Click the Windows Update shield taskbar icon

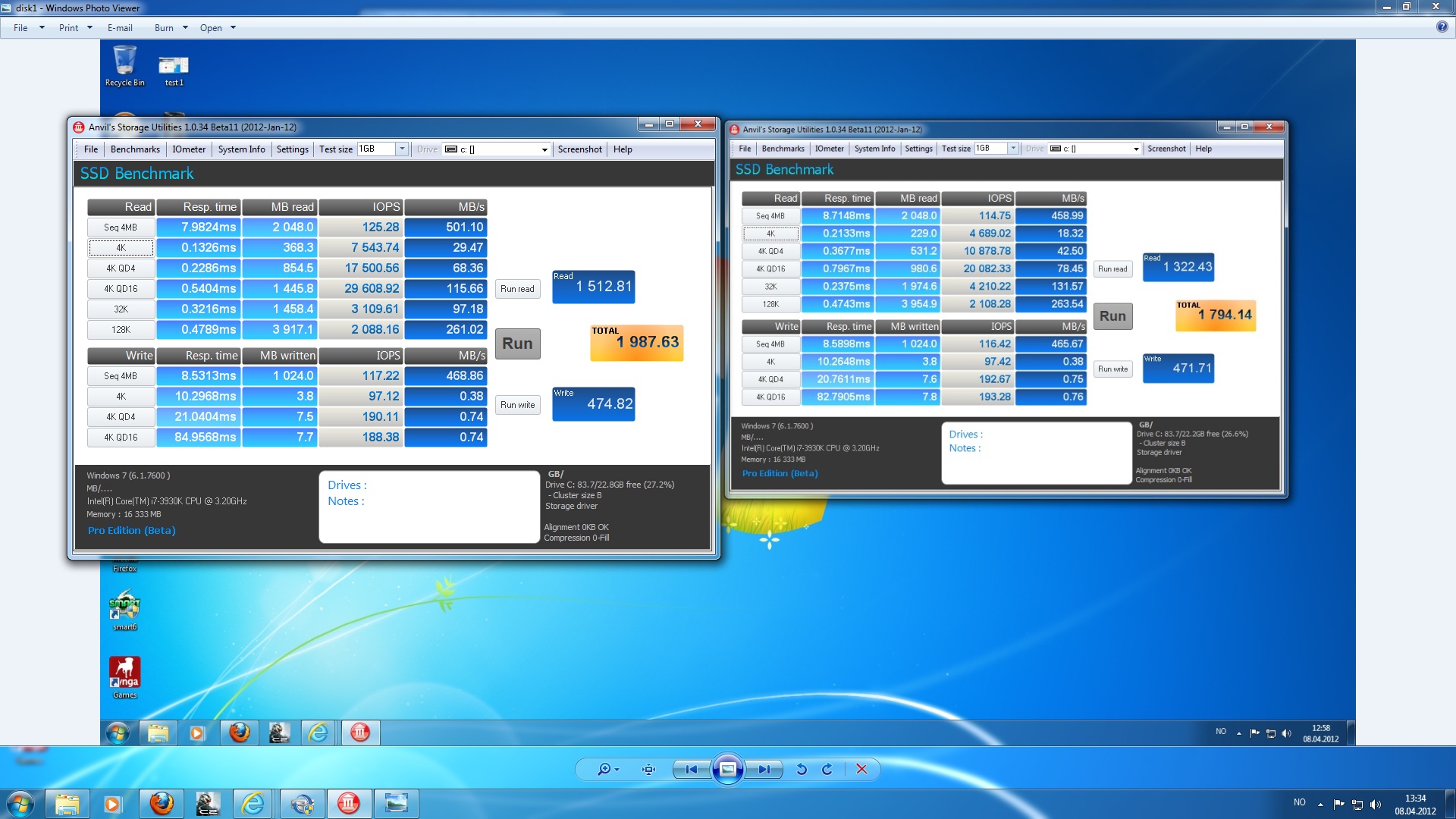[302, 804]
